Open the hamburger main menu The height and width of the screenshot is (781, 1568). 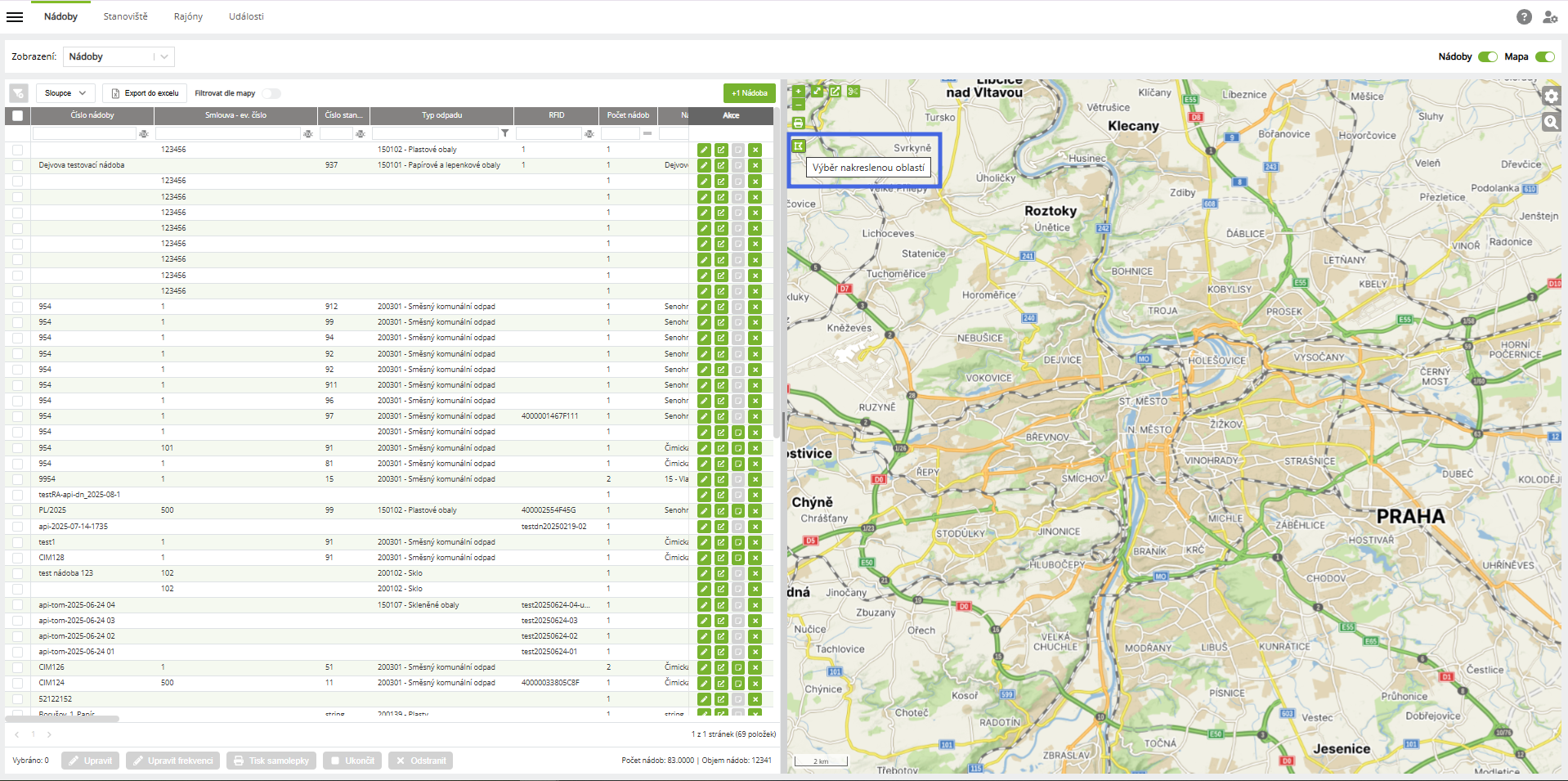tap(15, 17)
